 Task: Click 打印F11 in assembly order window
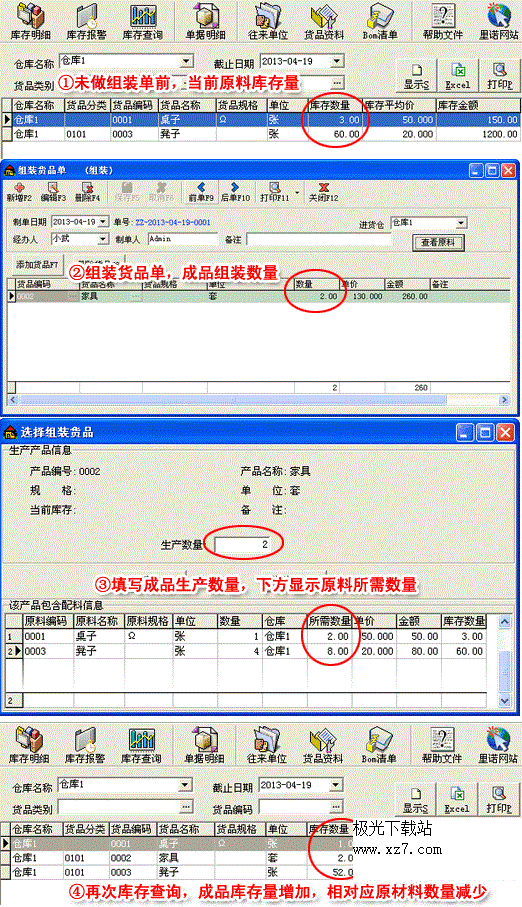pos(274,191)
